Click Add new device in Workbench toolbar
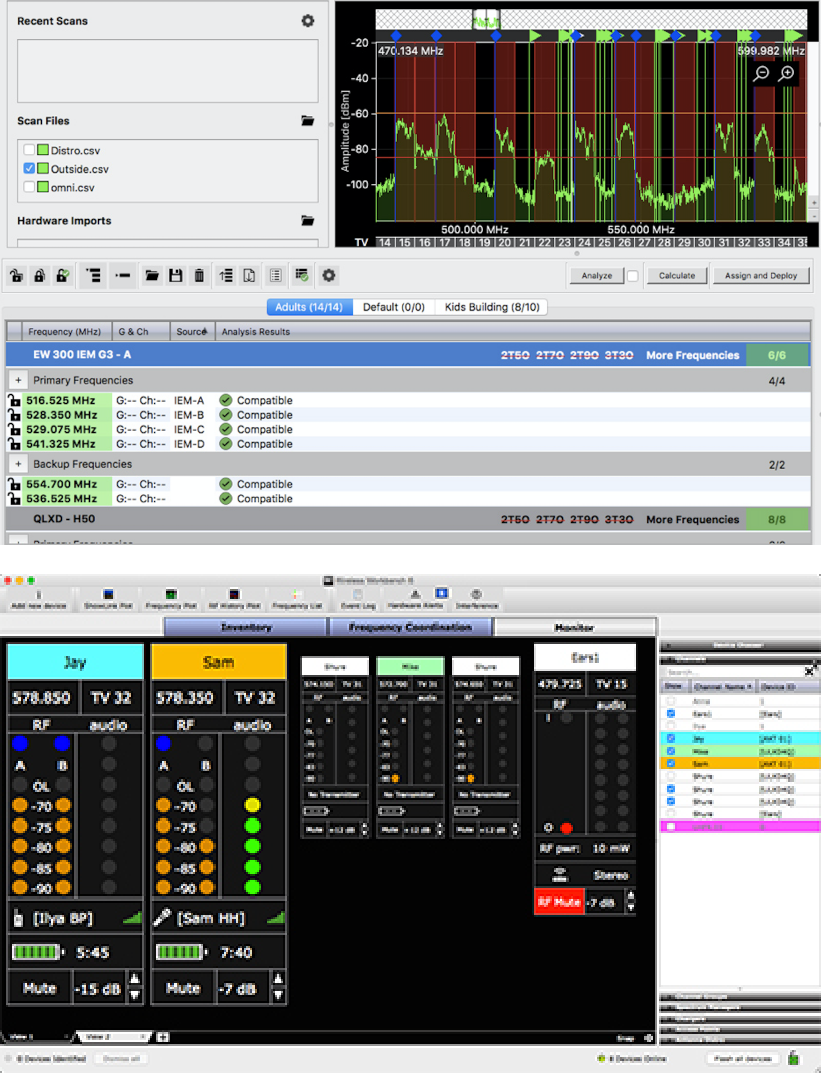Image resolution: width=821 pixels, height=1073 pixels. pos(38,600)
